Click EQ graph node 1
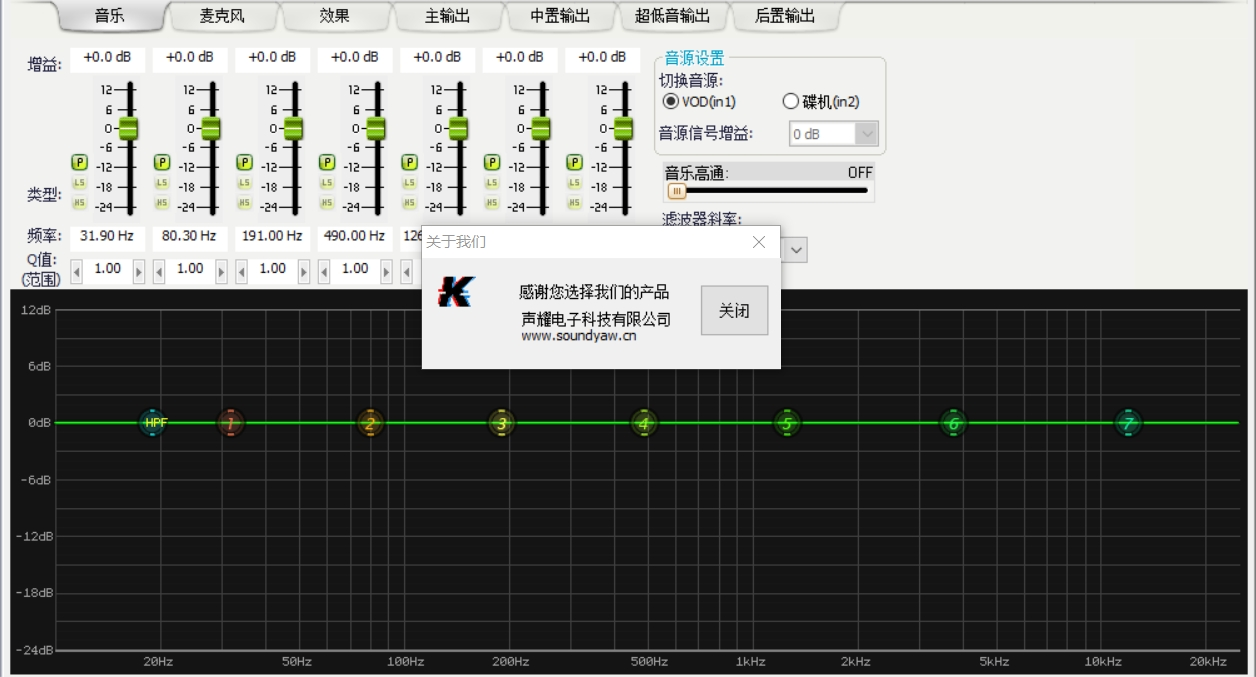 pyautogui.click(x=230, y=423)
